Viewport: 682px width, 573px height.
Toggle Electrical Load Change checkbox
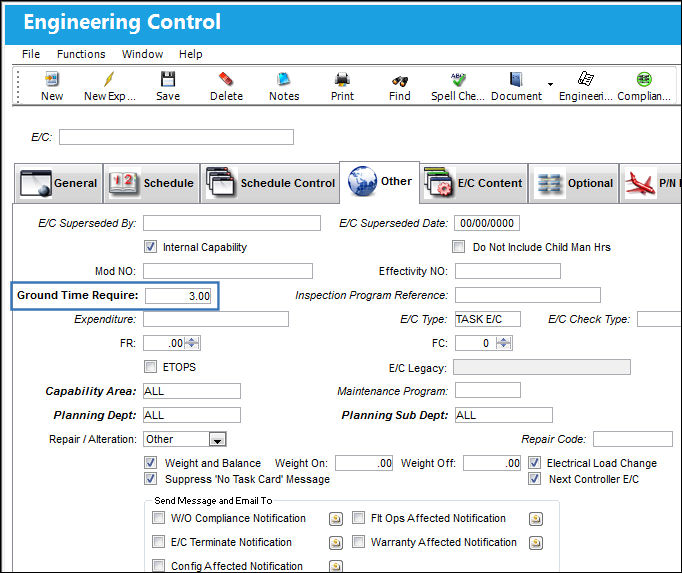[x=535, y=462]
